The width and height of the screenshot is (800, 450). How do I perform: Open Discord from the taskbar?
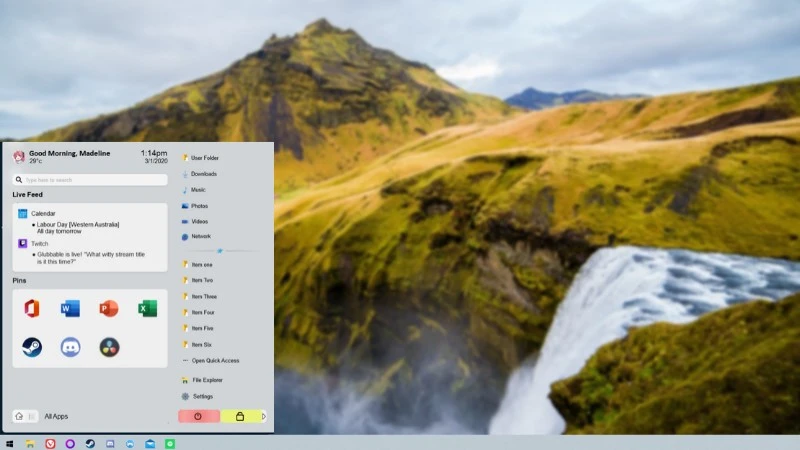click(110, 444)
